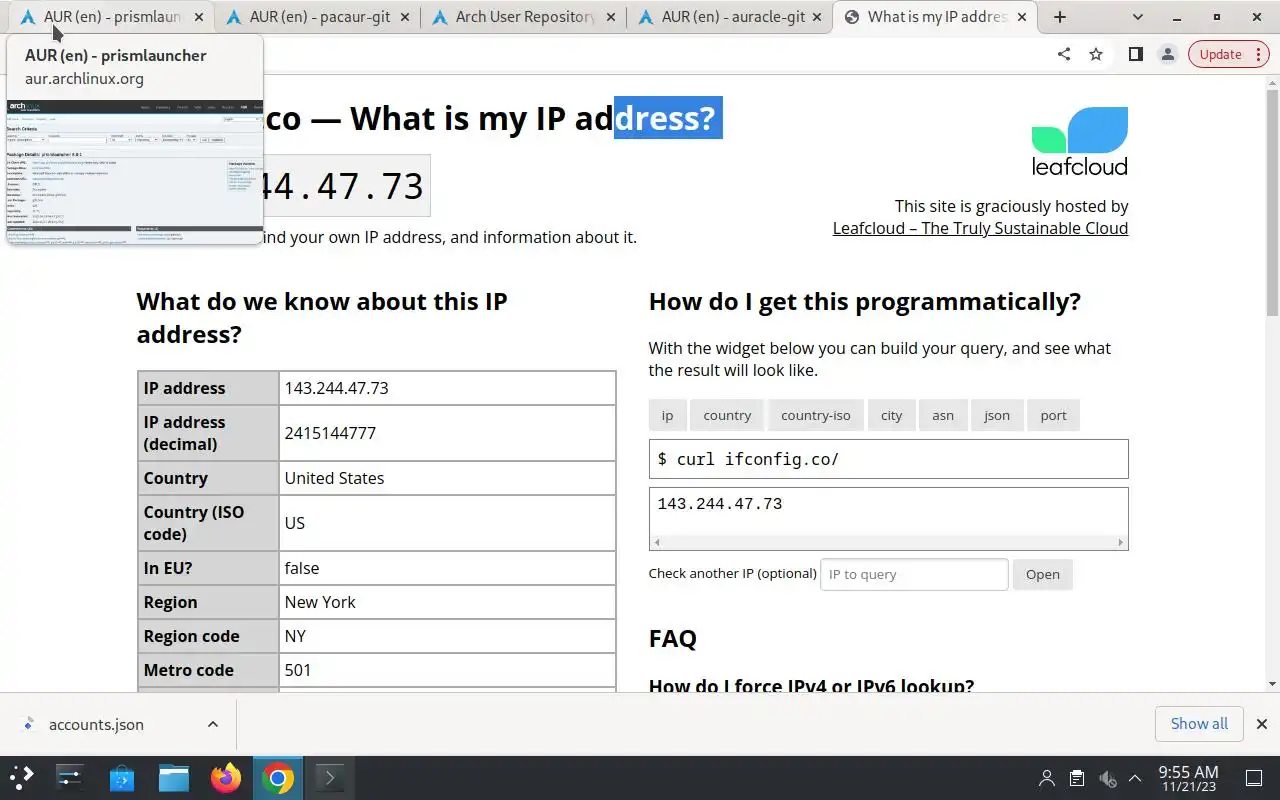Open the Chrome profile avatar menu
Screen dimensions: 1280x800
click(x=1167, y=54)
